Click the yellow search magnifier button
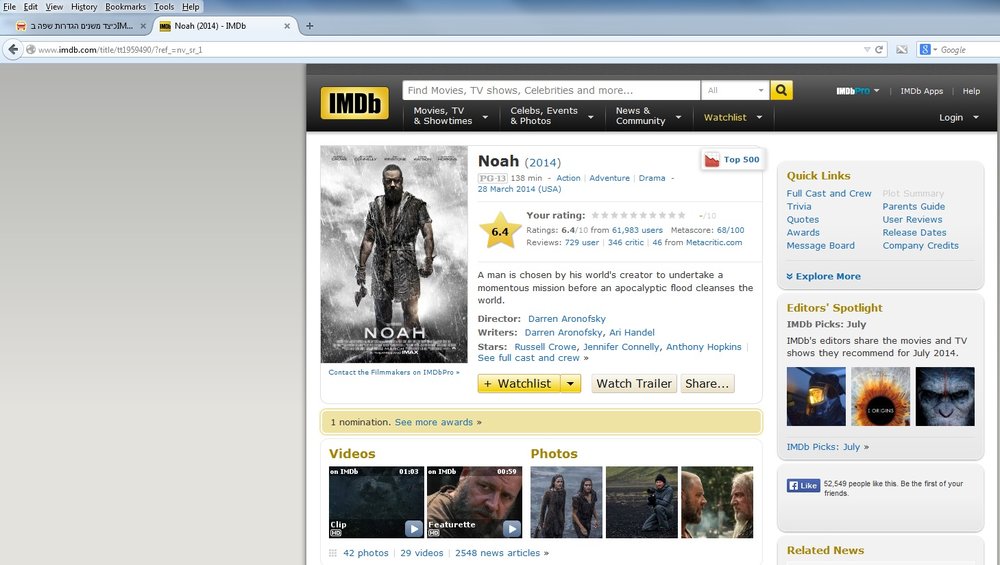The width and height of the screenshot is (1000, 565). coord(781,91)
